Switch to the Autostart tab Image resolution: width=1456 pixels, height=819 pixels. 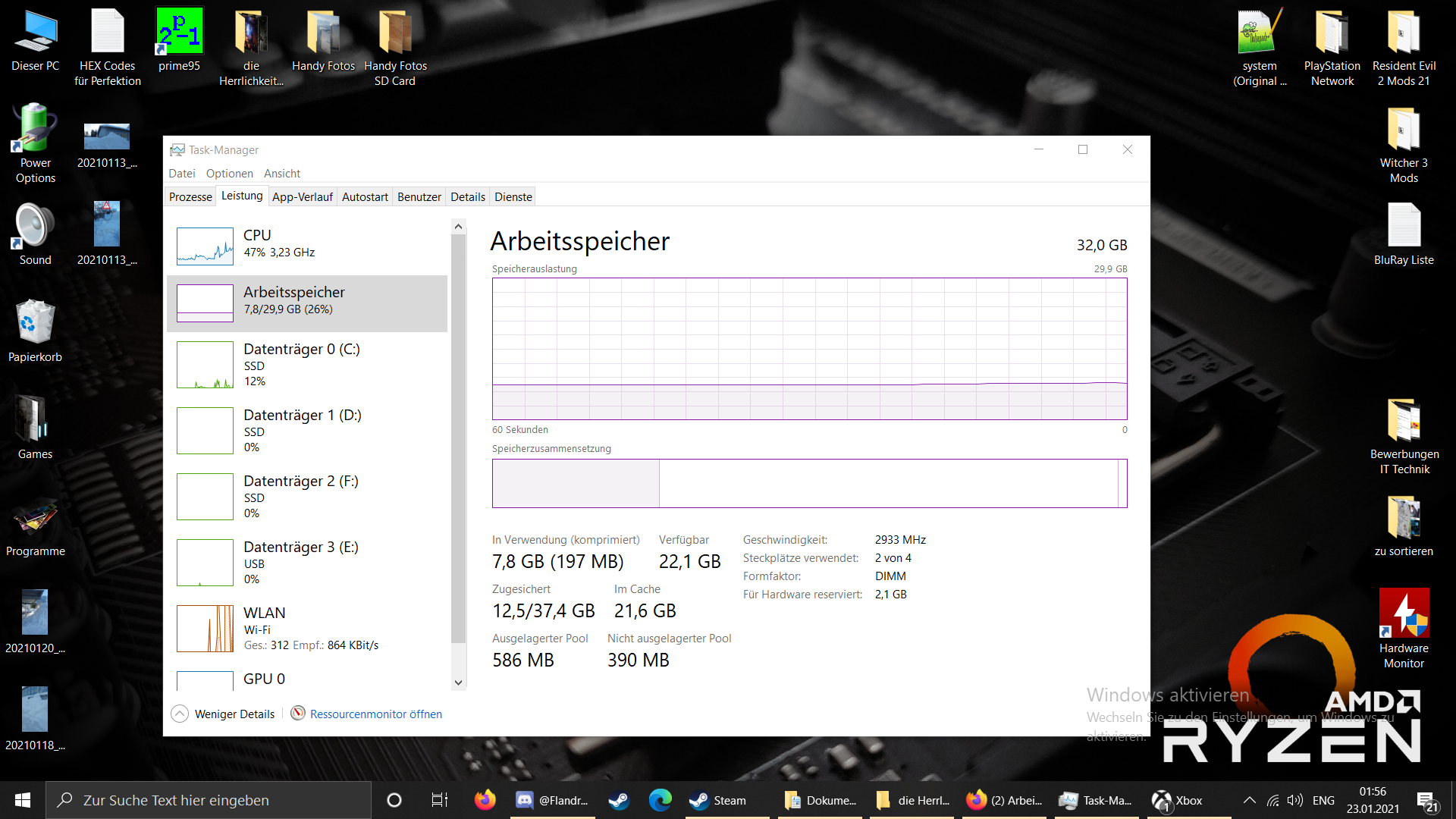pyautogui.click(x=365, y=196)
